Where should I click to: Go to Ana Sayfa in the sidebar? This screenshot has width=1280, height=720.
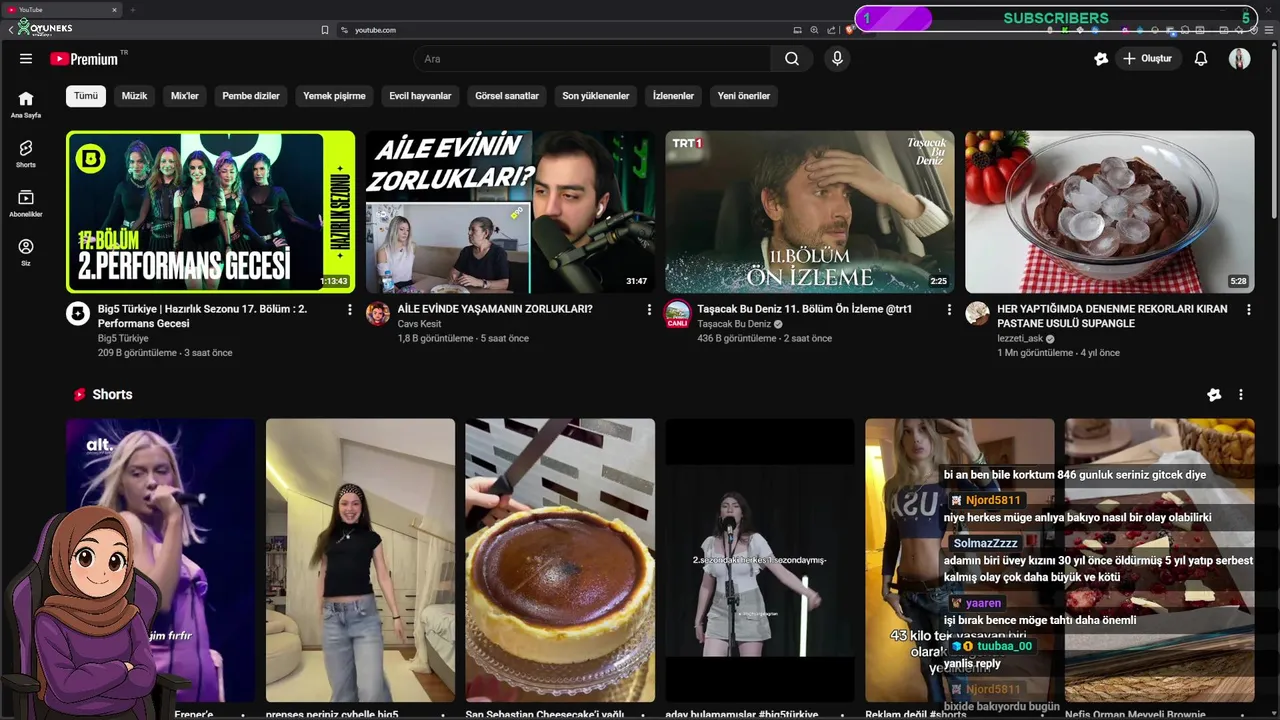26,104
